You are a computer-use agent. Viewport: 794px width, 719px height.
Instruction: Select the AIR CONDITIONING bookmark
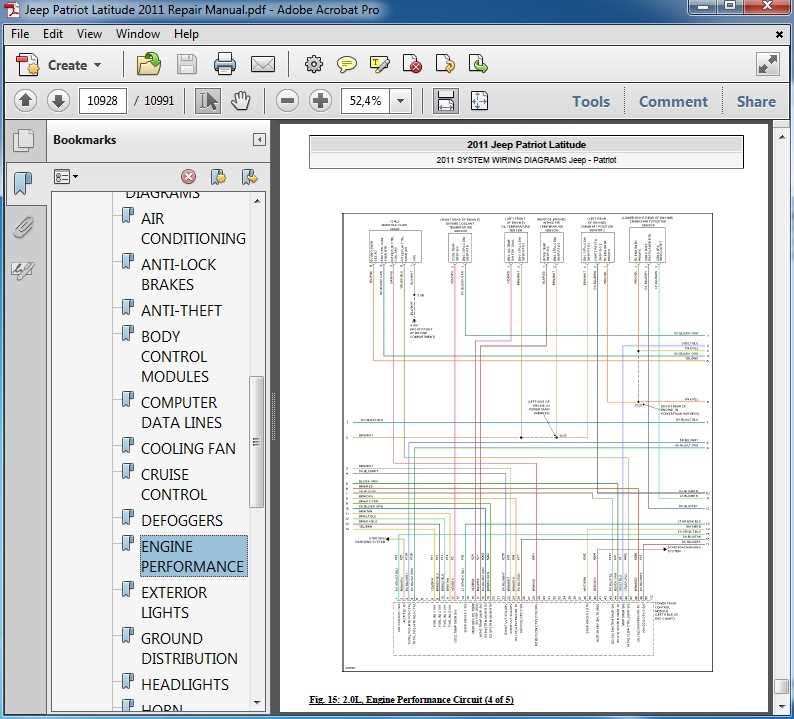click(x=193, y=228)
